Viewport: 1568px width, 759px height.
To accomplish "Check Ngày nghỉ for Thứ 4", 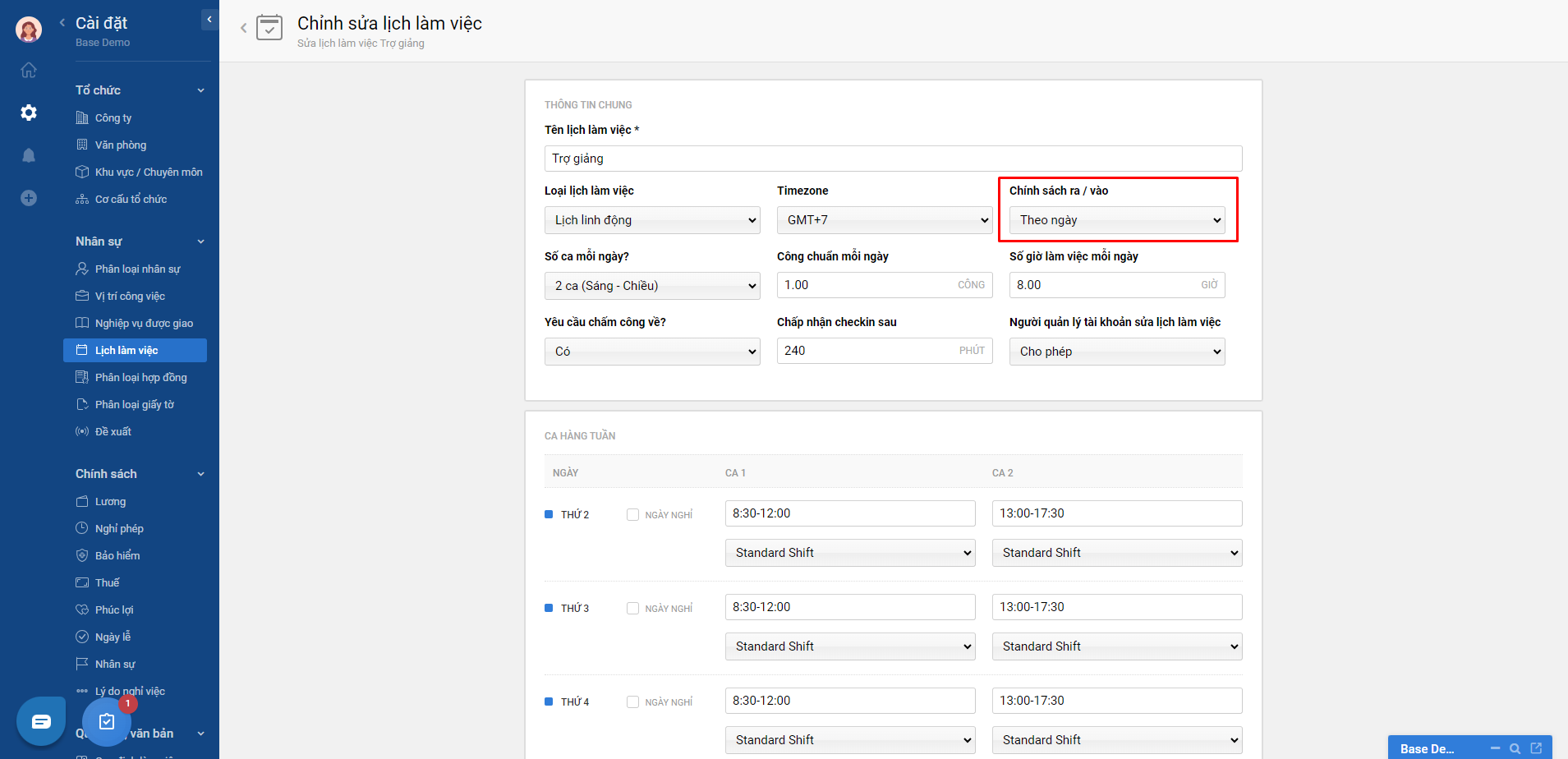I will click(632, 702).
